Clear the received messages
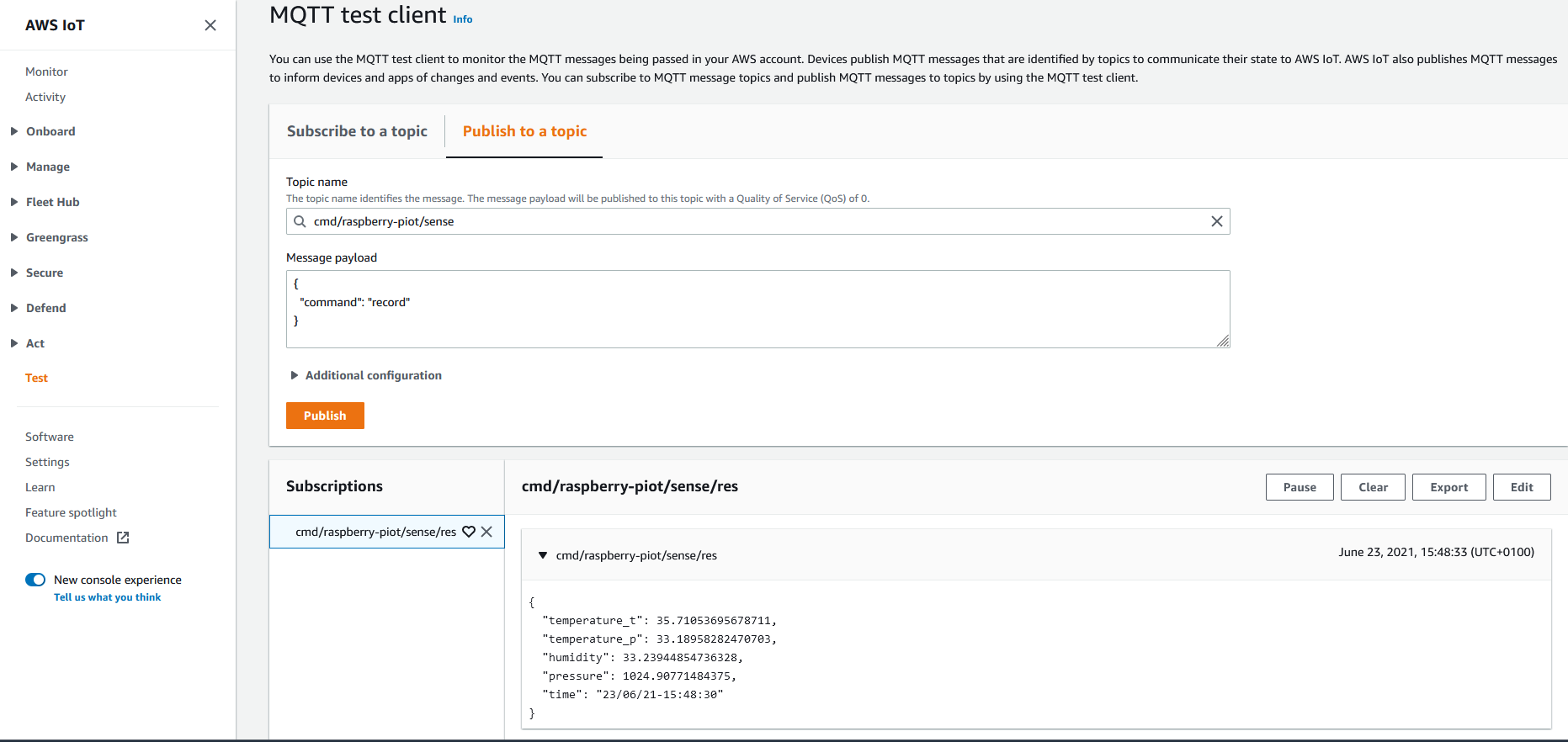 point(1373,487)
